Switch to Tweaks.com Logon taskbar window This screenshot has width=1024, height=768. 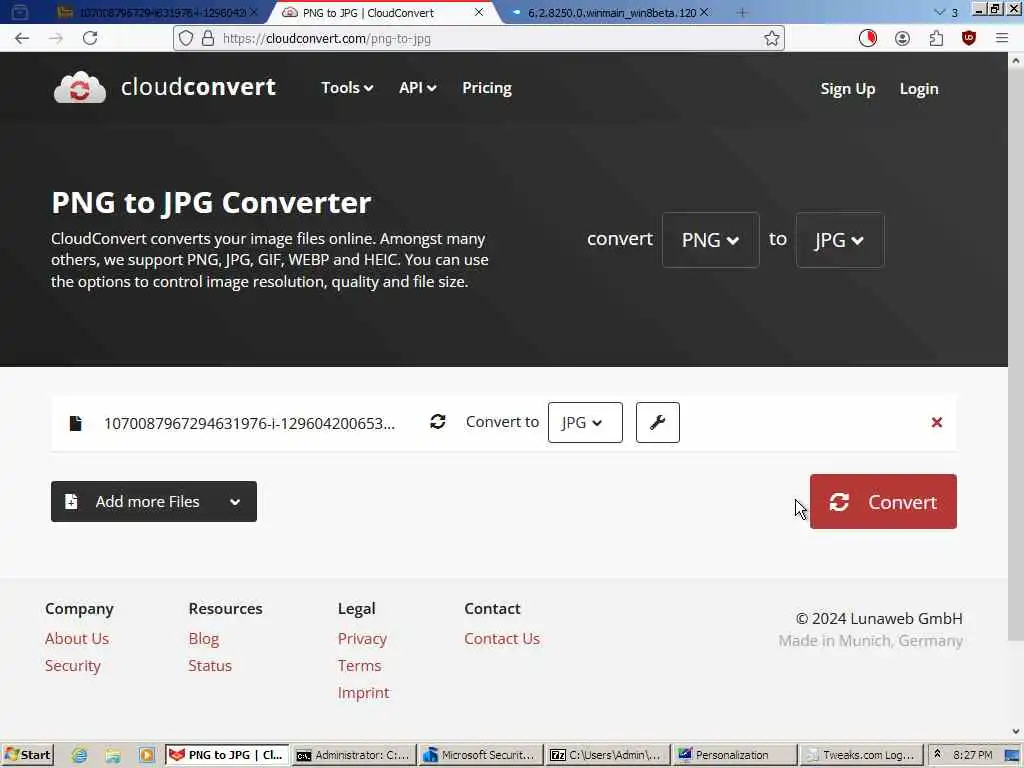pos(861,755)
